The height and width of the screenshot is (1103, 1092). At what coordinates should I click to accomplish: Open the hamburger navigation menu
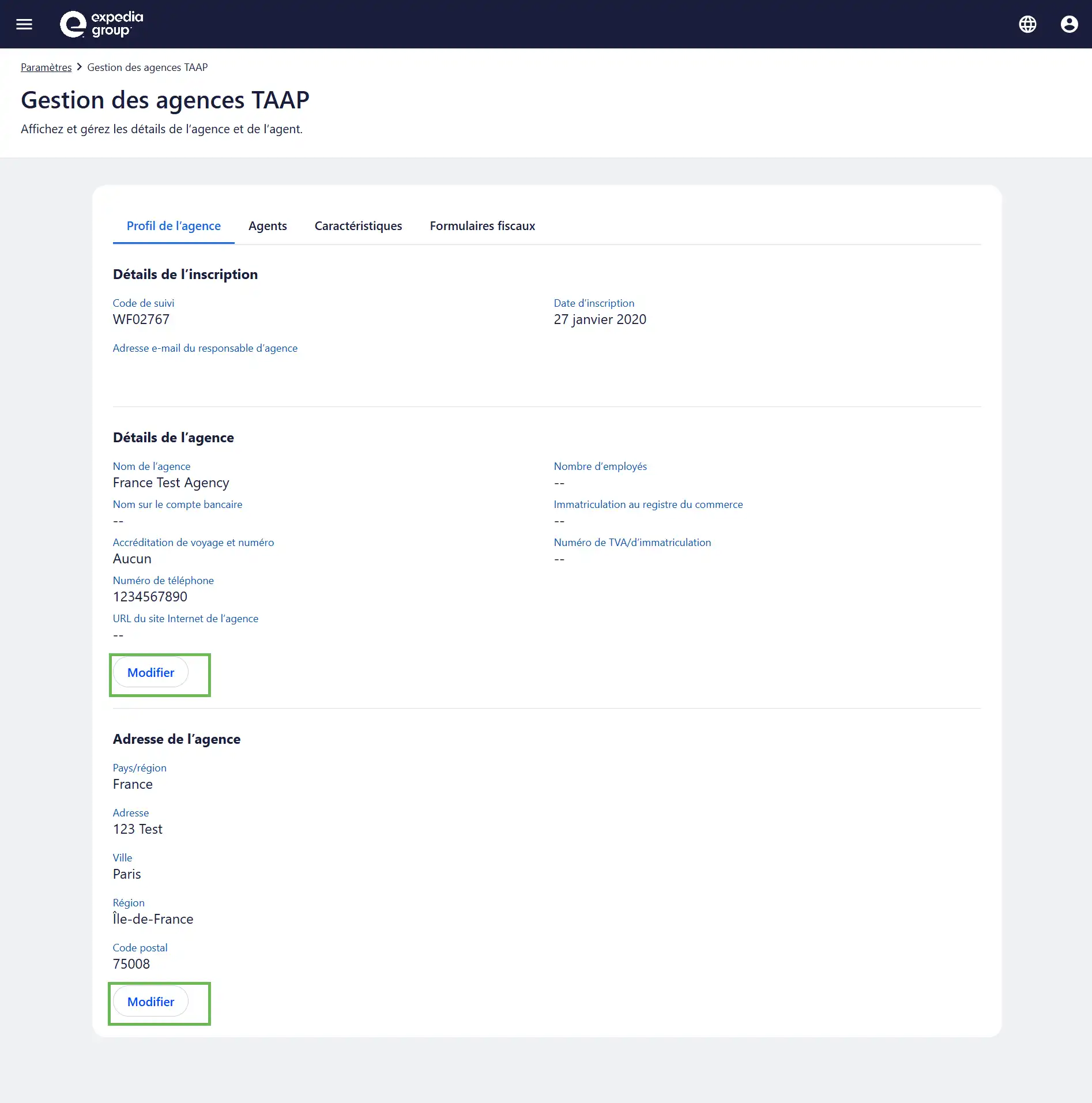pos(24,24)
